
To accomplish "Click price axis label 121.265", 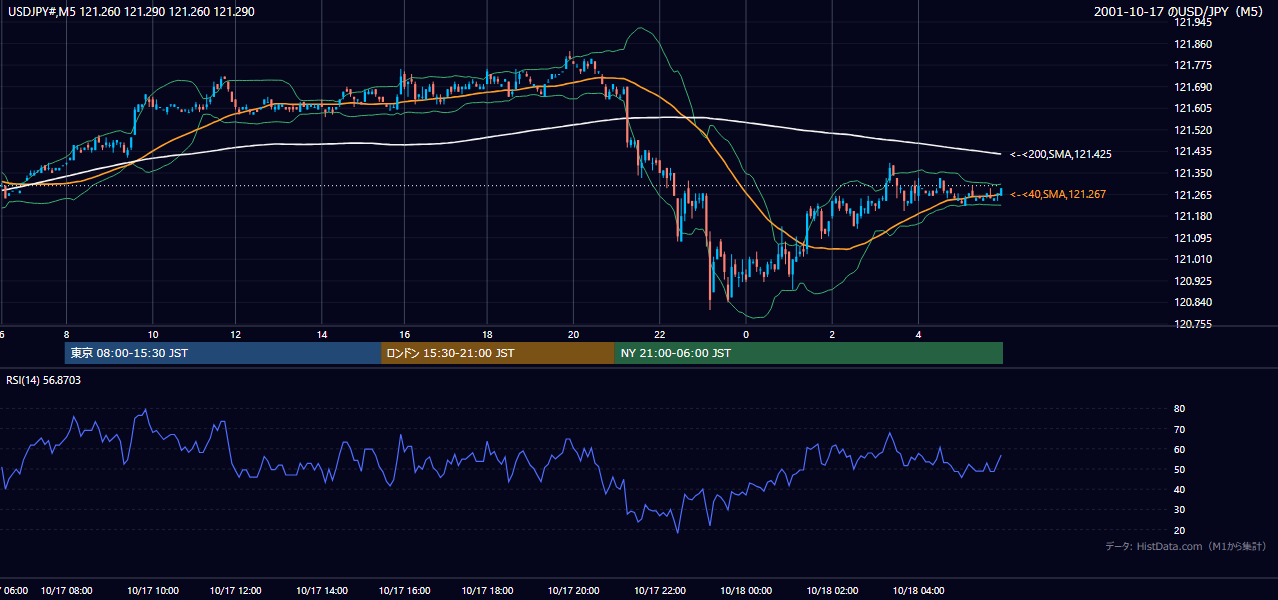I will click(1194, 194).
